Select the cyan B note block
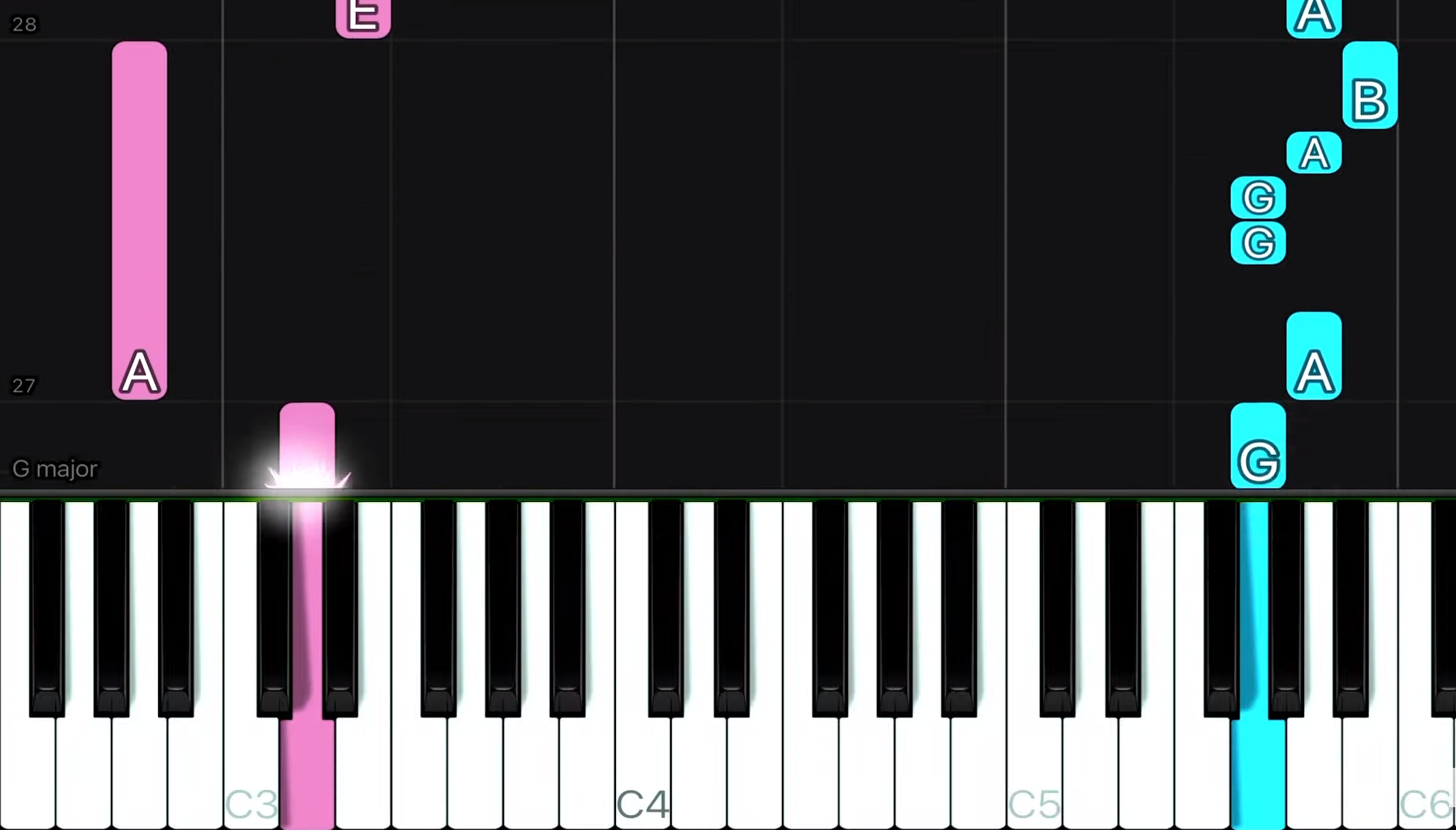Image resolution: width=1456 pixels, height=830 pixels. click(x=1369, y=85)
